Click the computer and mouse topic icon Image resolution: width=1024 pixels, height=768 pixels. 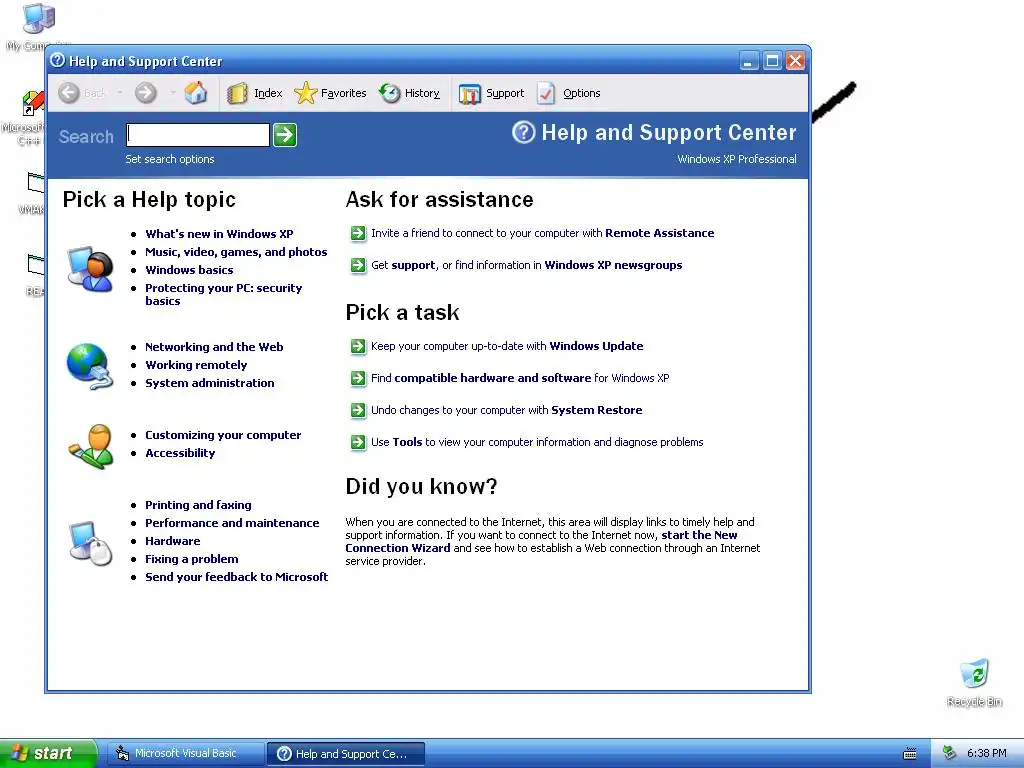pos(90,543)
